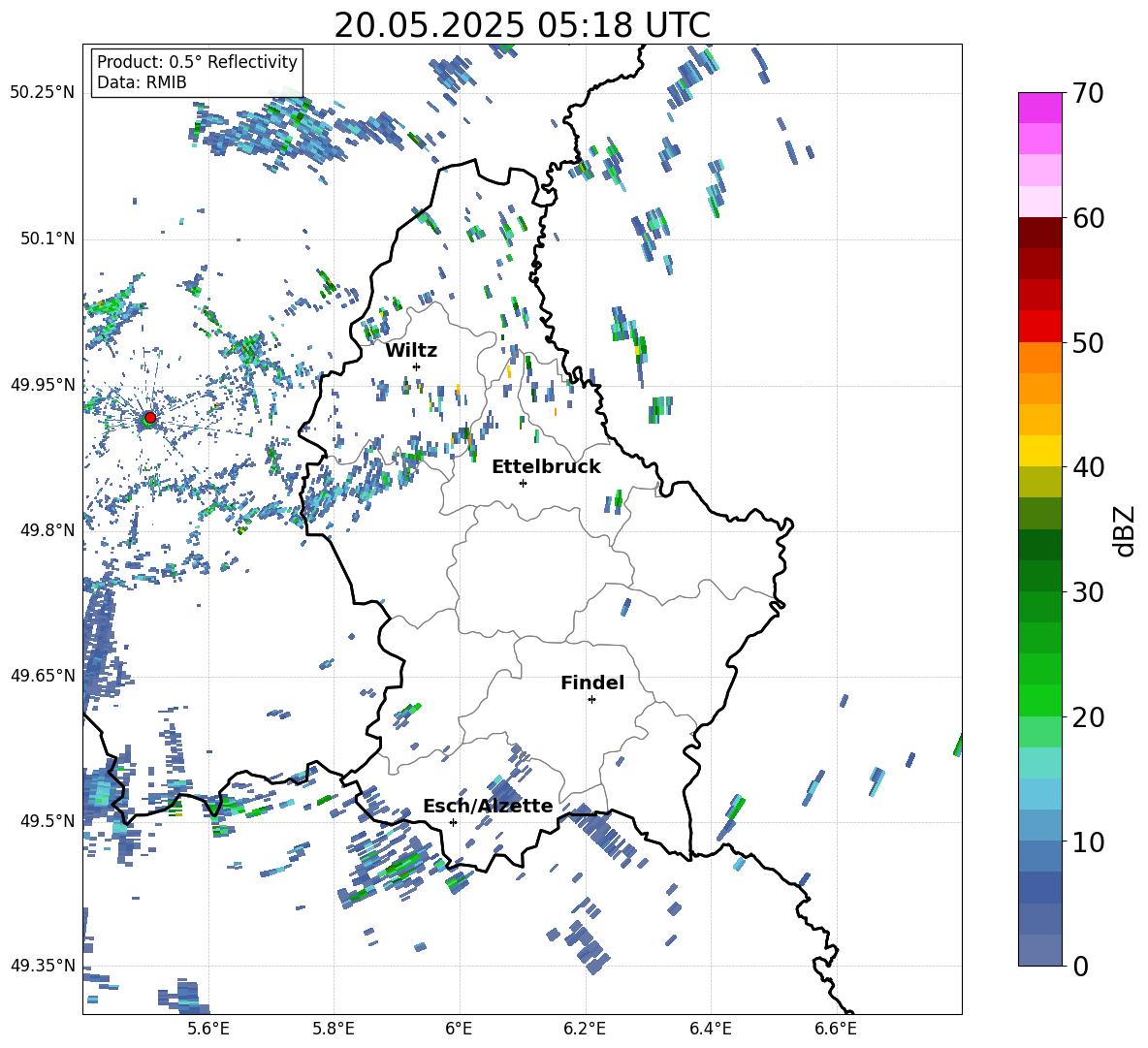
Task: Click the 49.8°N latitude label
Action: point(47,530)
